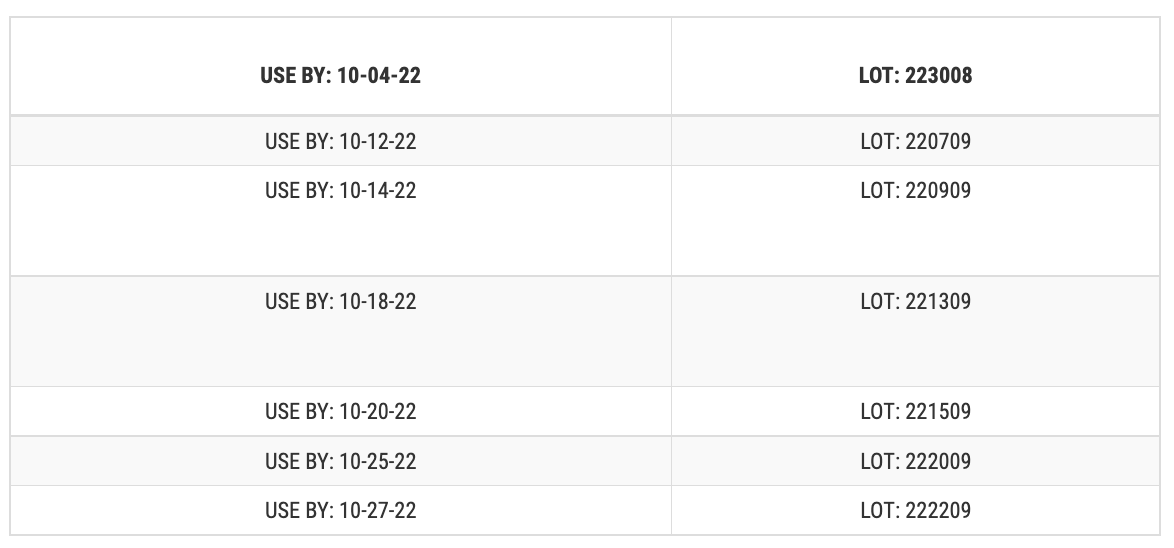Click the lot number 221509

pos(938,411)
